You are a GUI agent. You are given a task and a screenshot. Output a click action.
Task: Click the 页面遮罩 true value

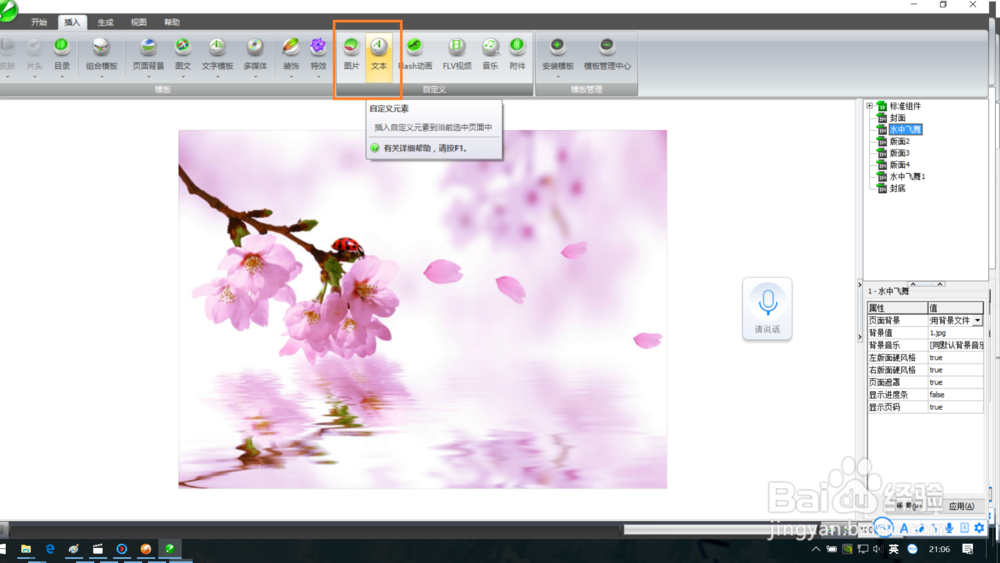click(955, 383)
